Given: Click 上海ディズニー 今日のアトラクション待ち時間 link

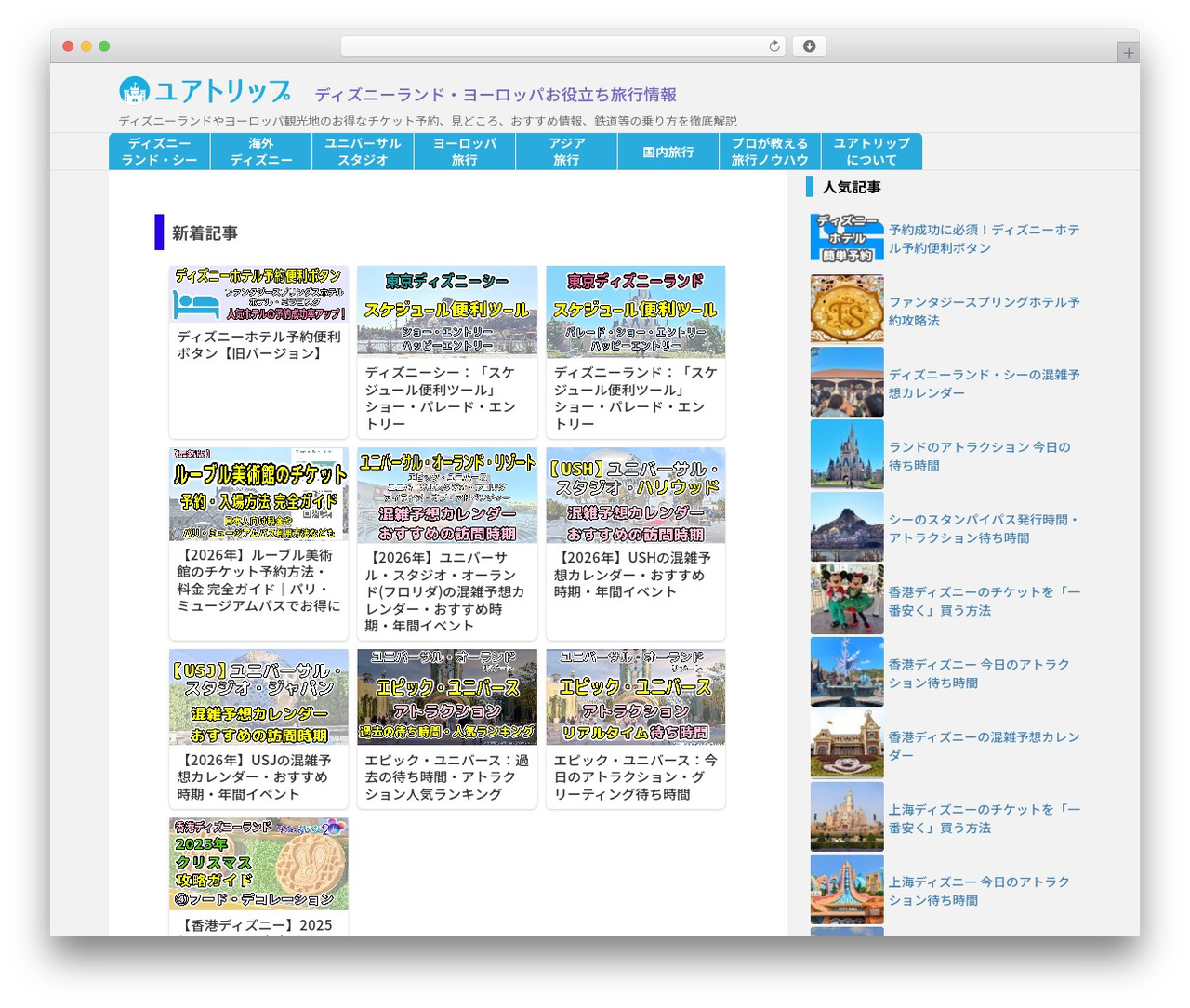Looking at the screenshot, I should click(979, 891).
